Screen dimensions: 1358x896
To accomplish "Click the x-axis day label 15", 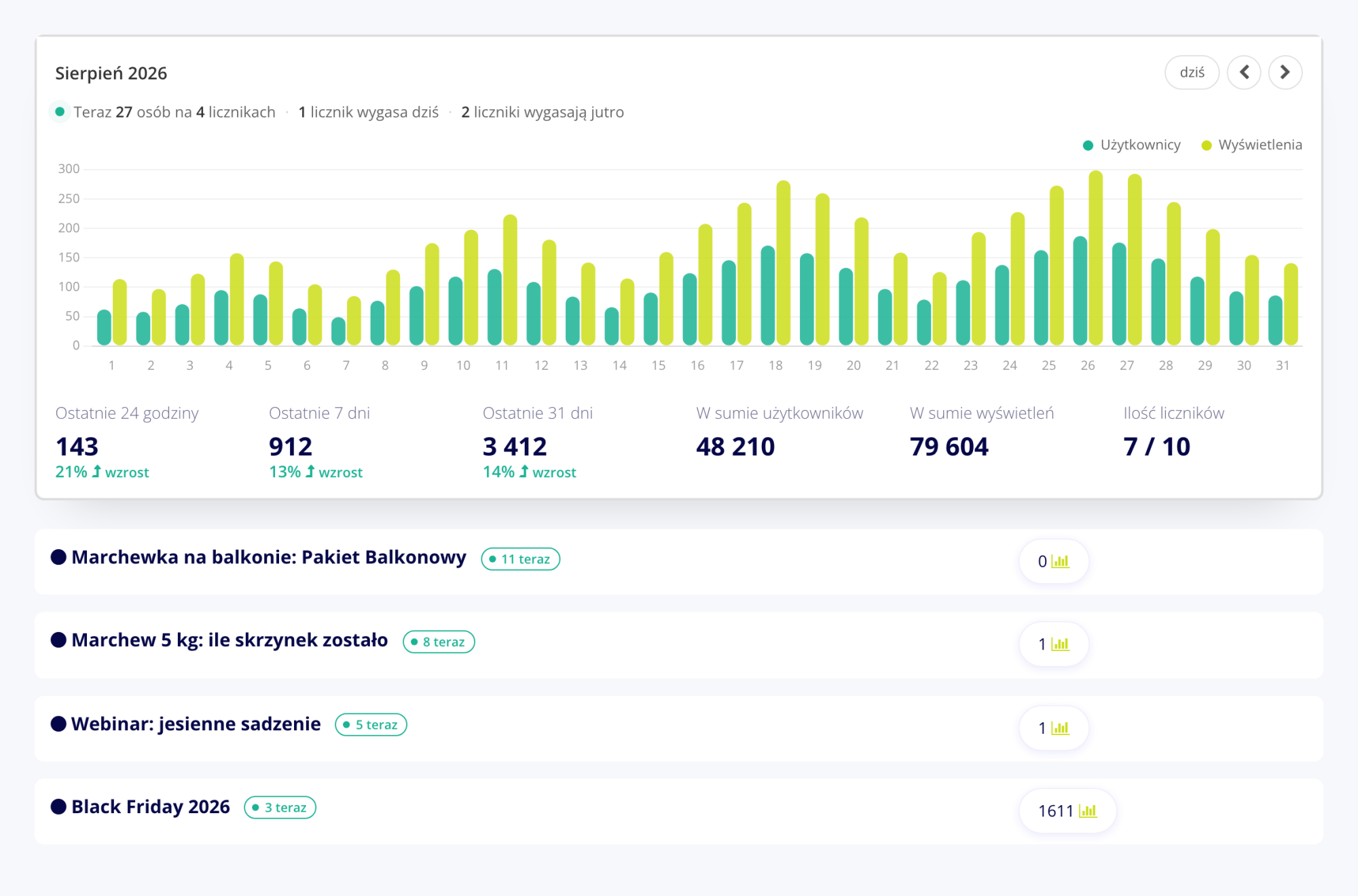I will click(x=659, y=365).
